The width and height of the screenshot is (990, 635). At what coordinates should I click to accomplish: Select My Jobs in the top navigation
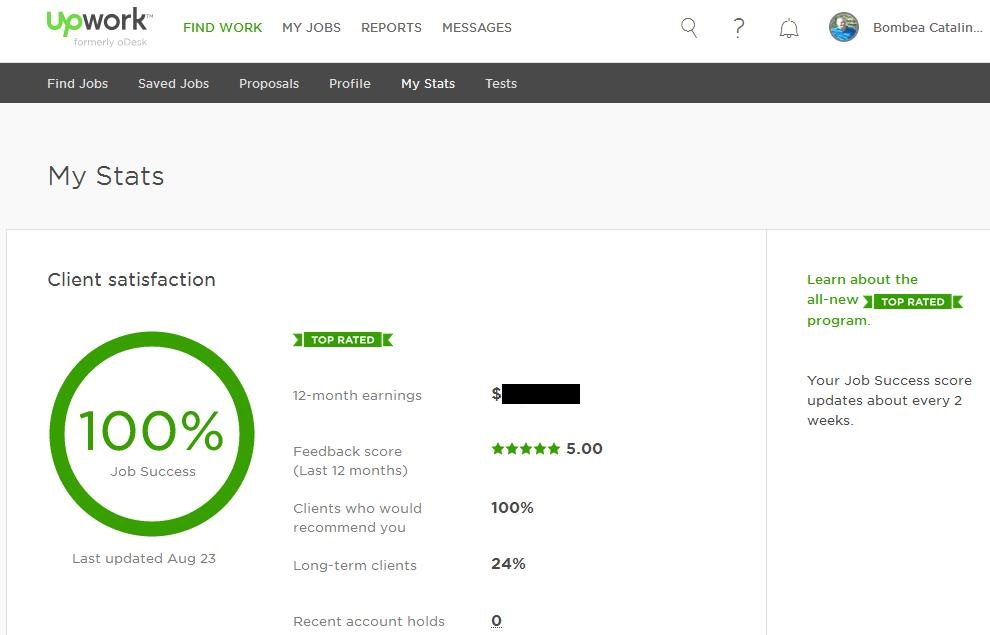311,27
